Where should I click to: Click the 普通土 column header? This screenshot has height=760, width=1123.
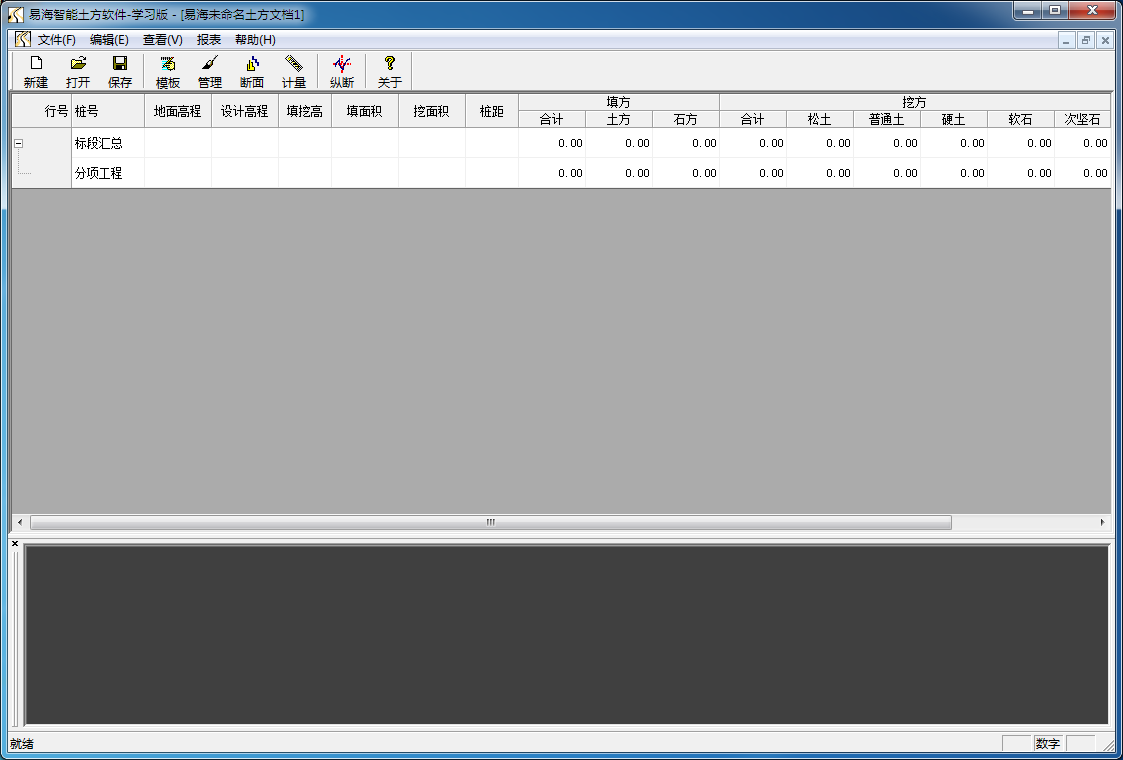[887, 120]
